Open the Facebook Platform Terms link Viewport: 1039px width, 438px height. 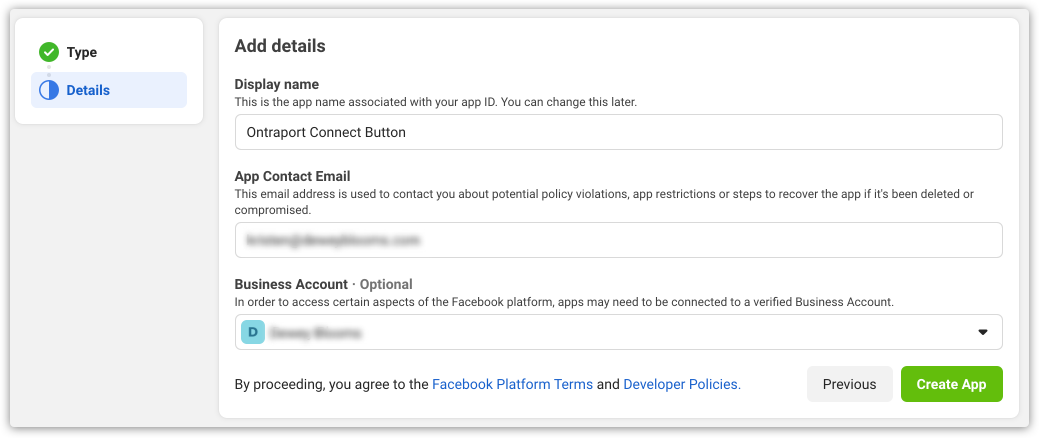coord(512,384)
